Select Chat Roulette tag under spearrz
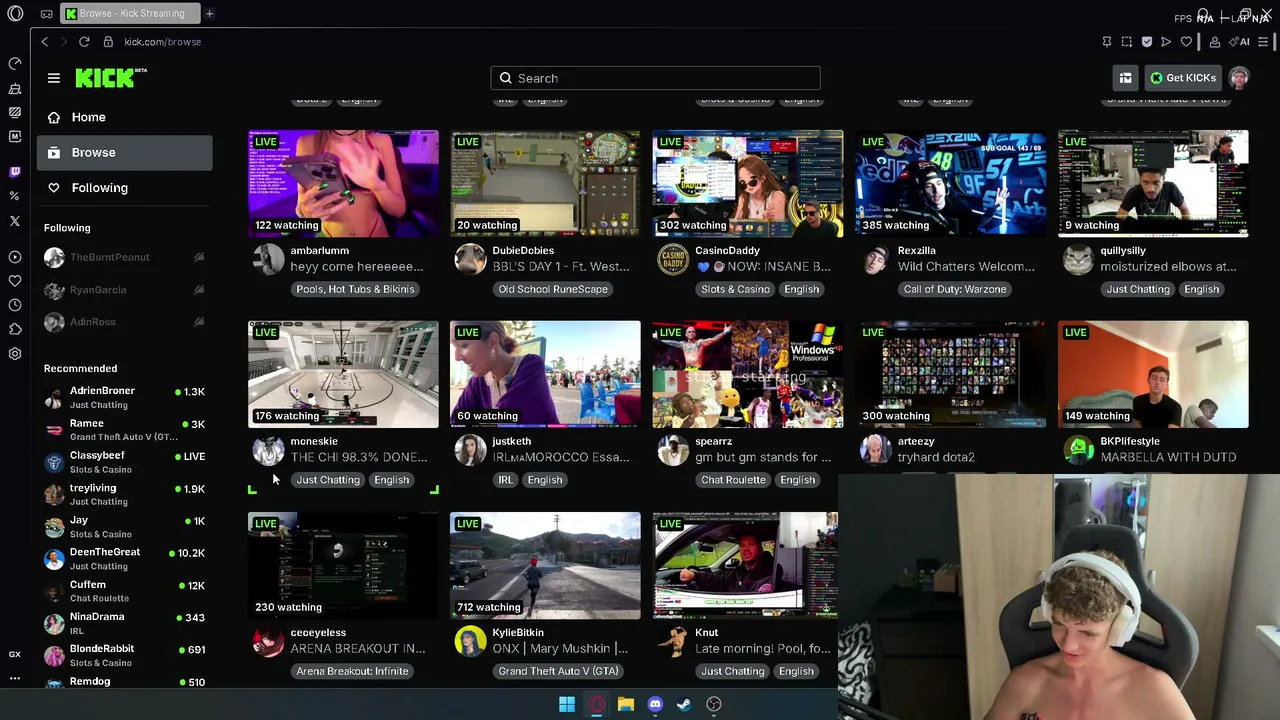 tap(733, 480)
